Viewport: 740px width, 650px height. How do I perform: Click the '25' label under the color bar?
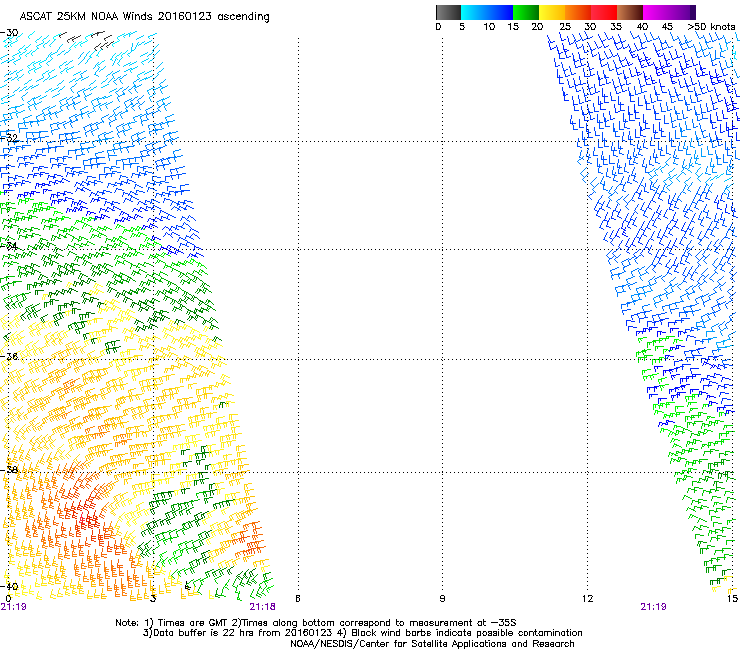(565, 27)
